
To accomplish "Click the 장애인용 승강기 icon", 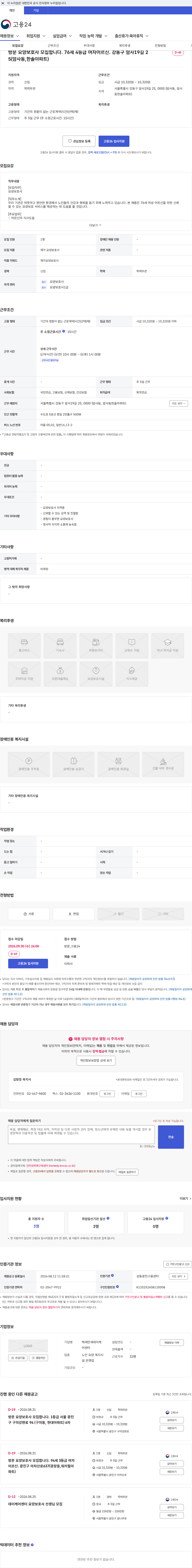I will tap(74, 764).
